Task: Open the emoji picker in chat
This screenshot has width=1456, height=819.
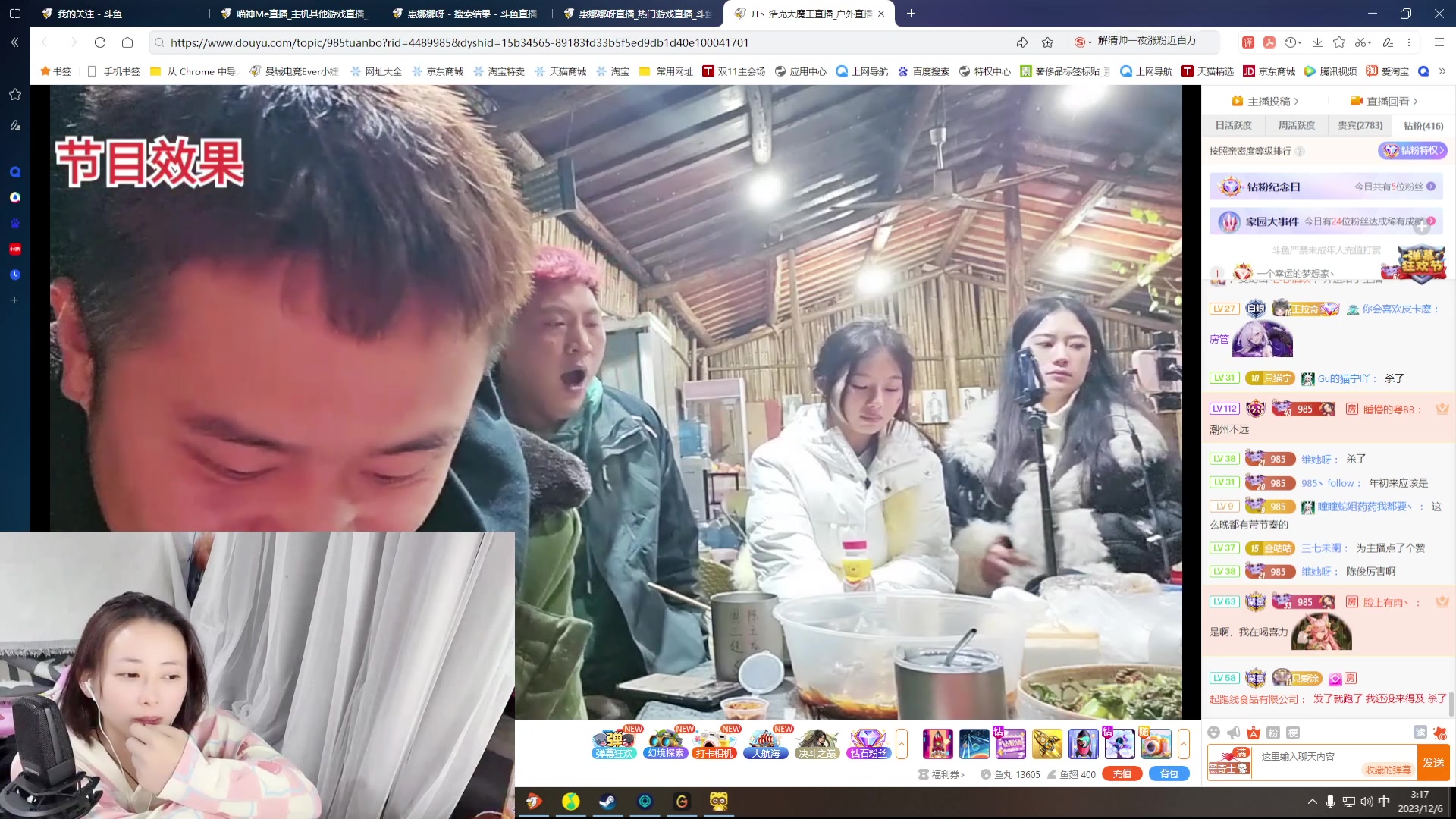Action: [1213, 733]
